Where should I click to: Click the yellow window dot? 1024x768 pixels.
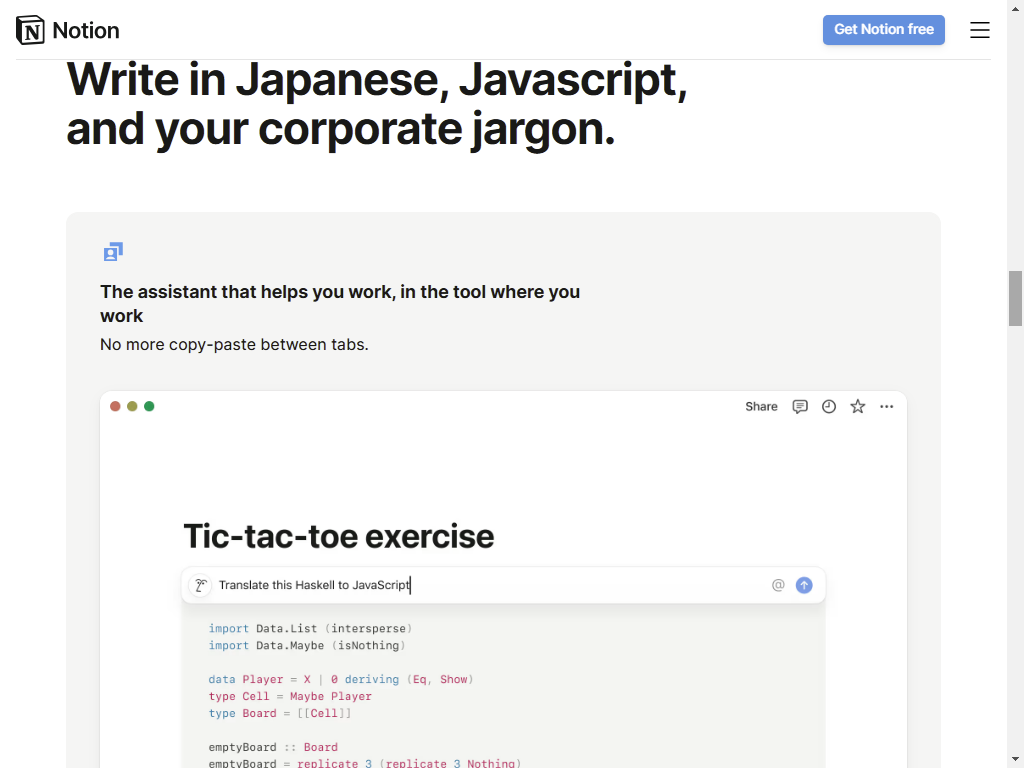click(x=132, y=406)
